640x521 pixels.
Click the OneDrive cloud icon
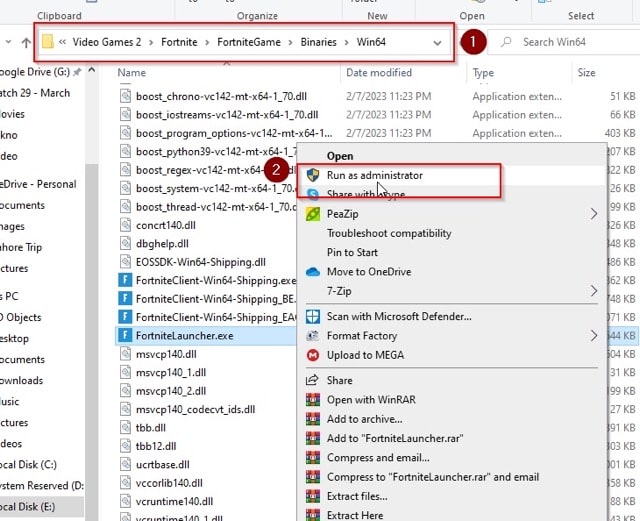(313, 272)
